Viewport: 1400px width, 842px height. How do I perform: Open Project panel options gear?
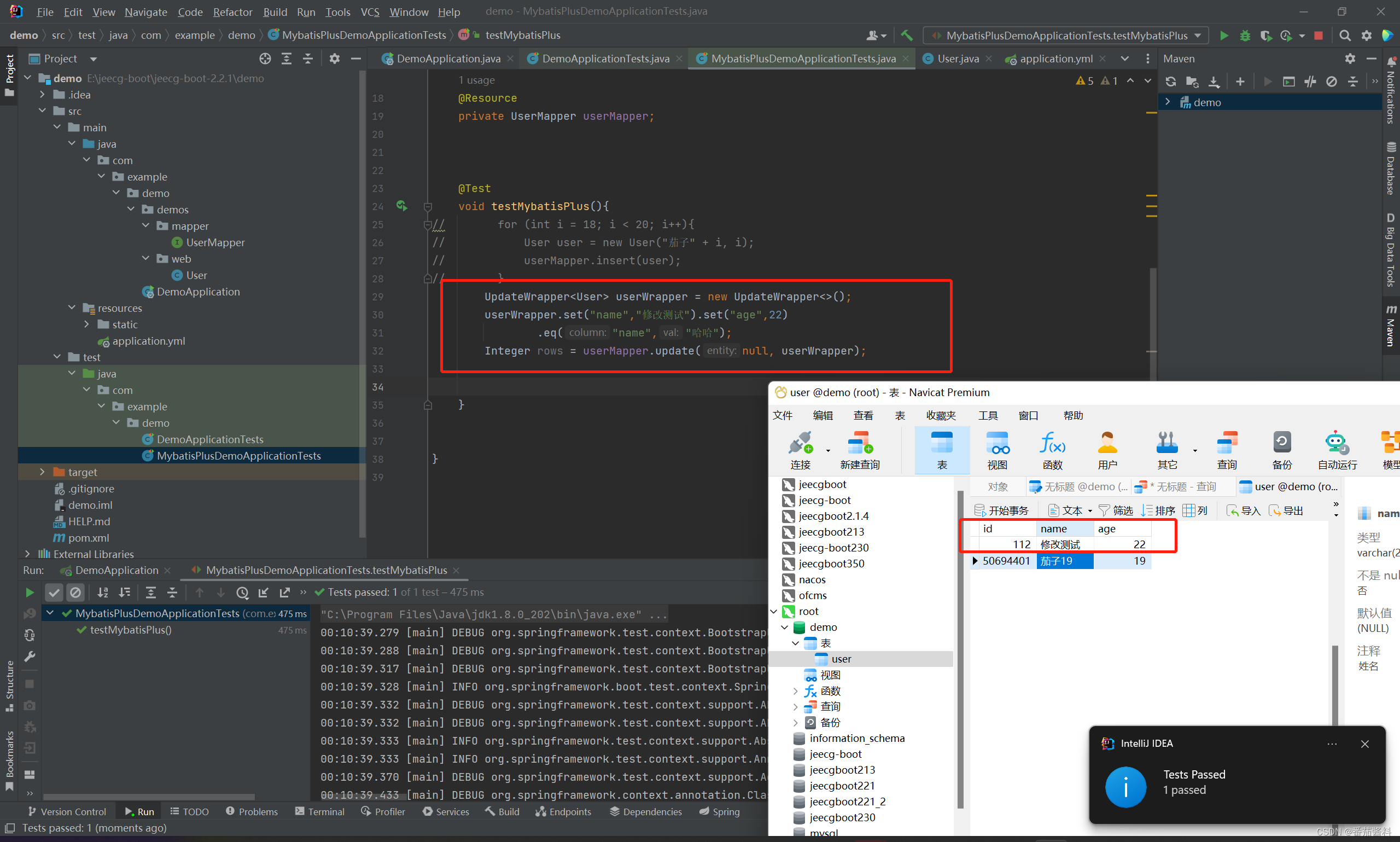tap(335, 59)
